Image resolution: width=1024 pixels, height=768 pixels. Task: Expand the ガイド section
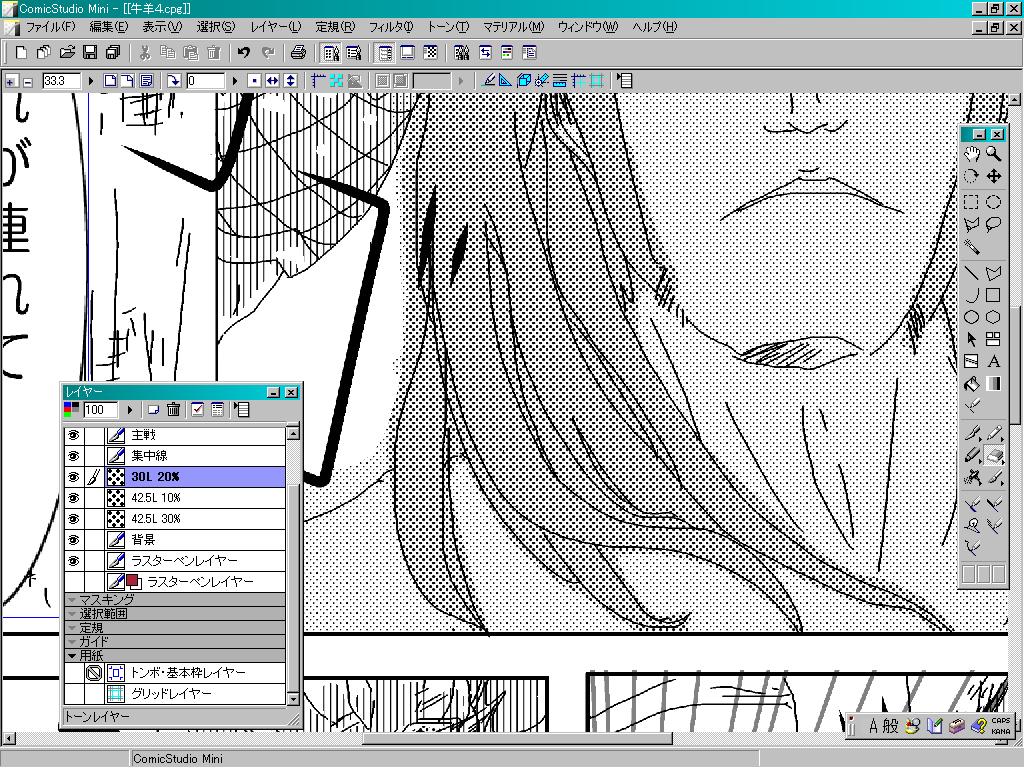pos(72,641)
